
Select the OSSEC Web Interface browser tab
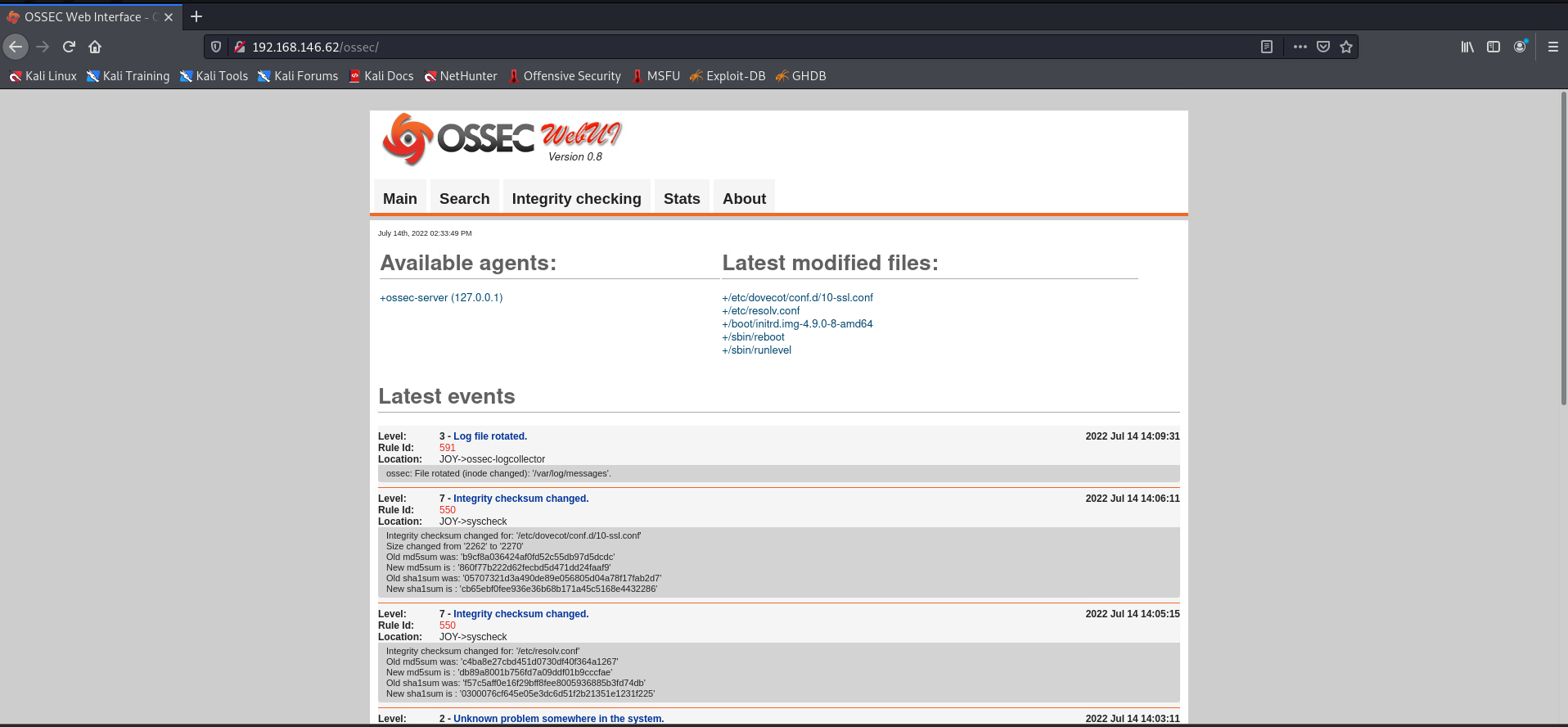(x=92, y=16)
